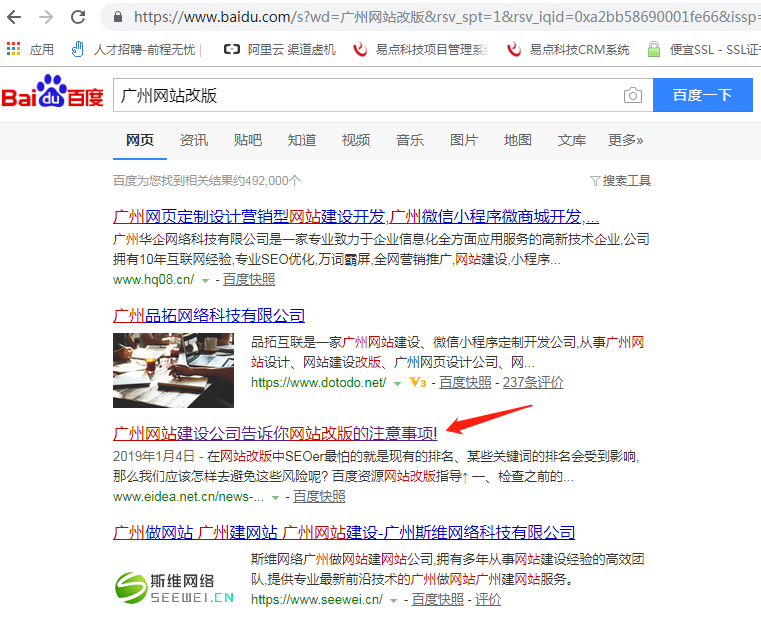This screenshot has height=623, width=761.
Task: Switch to the 资讯 tab
Action: click(x=194, y=140)
